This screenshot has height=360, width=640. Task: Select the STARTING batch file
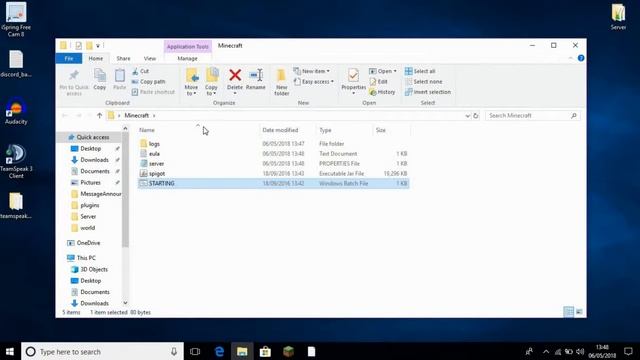273,184
